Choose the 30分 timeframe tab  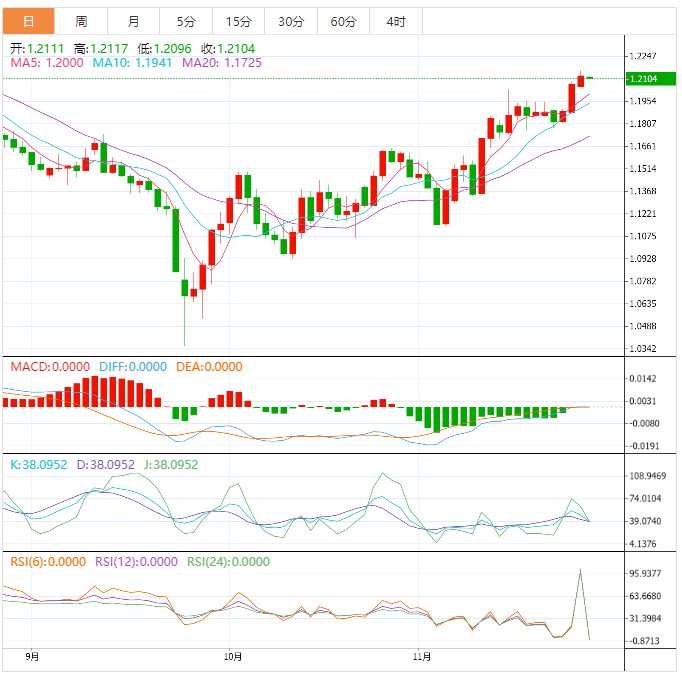tap(291, 21)
